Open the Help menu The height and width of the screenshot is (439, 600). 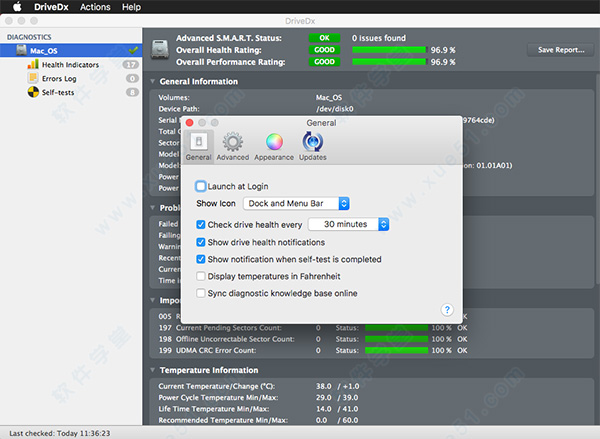pos(131,7)
